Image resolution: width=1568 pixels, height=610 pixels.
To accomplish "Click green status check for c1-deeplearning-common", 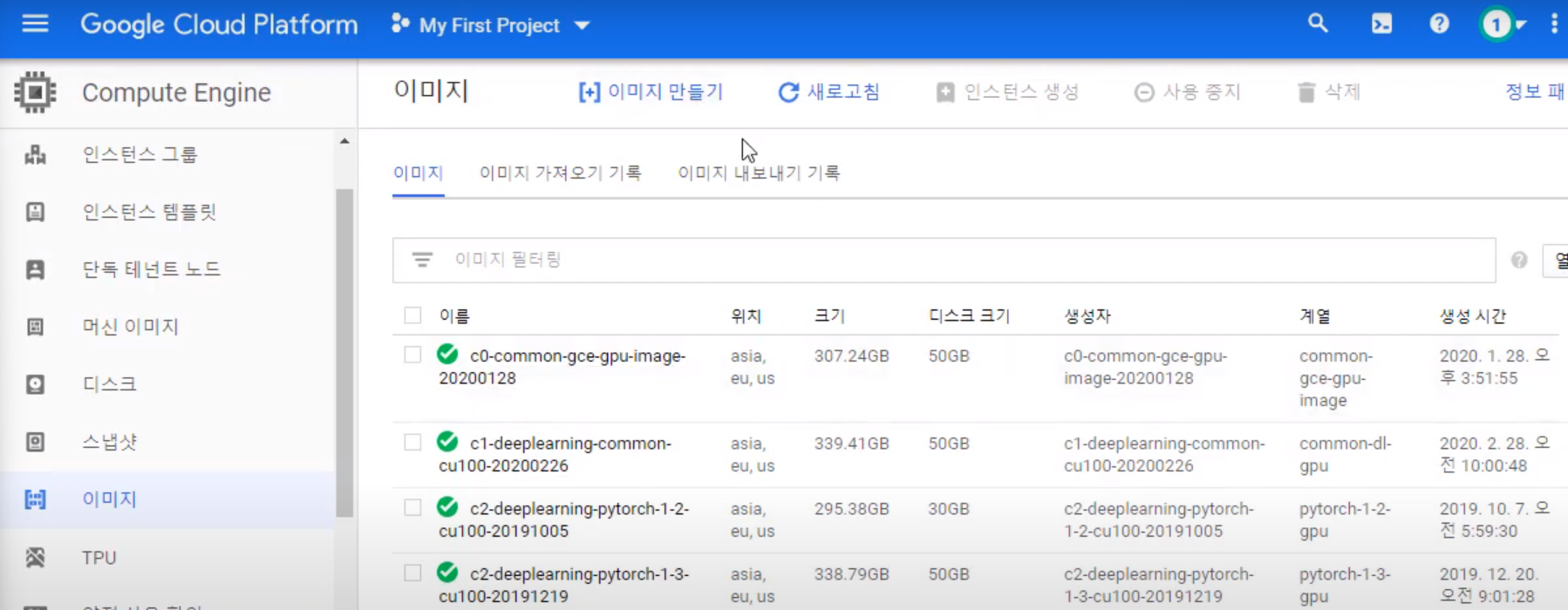I will (447, 441).
